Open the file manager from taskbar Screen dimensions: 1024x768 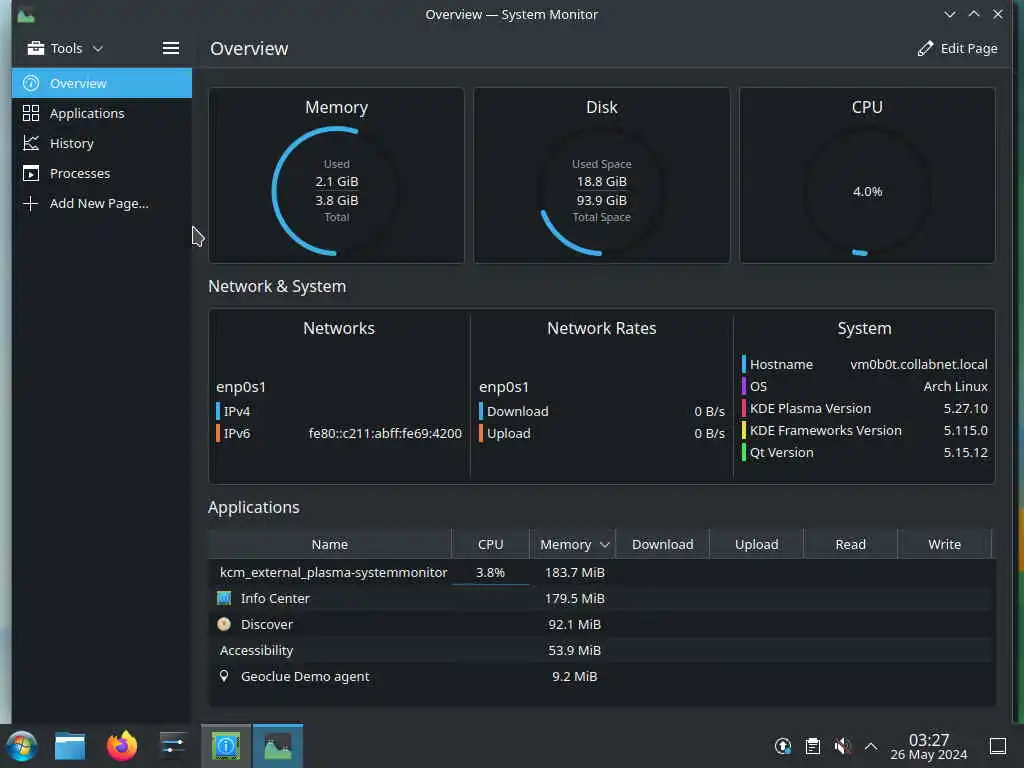point(70,746)
